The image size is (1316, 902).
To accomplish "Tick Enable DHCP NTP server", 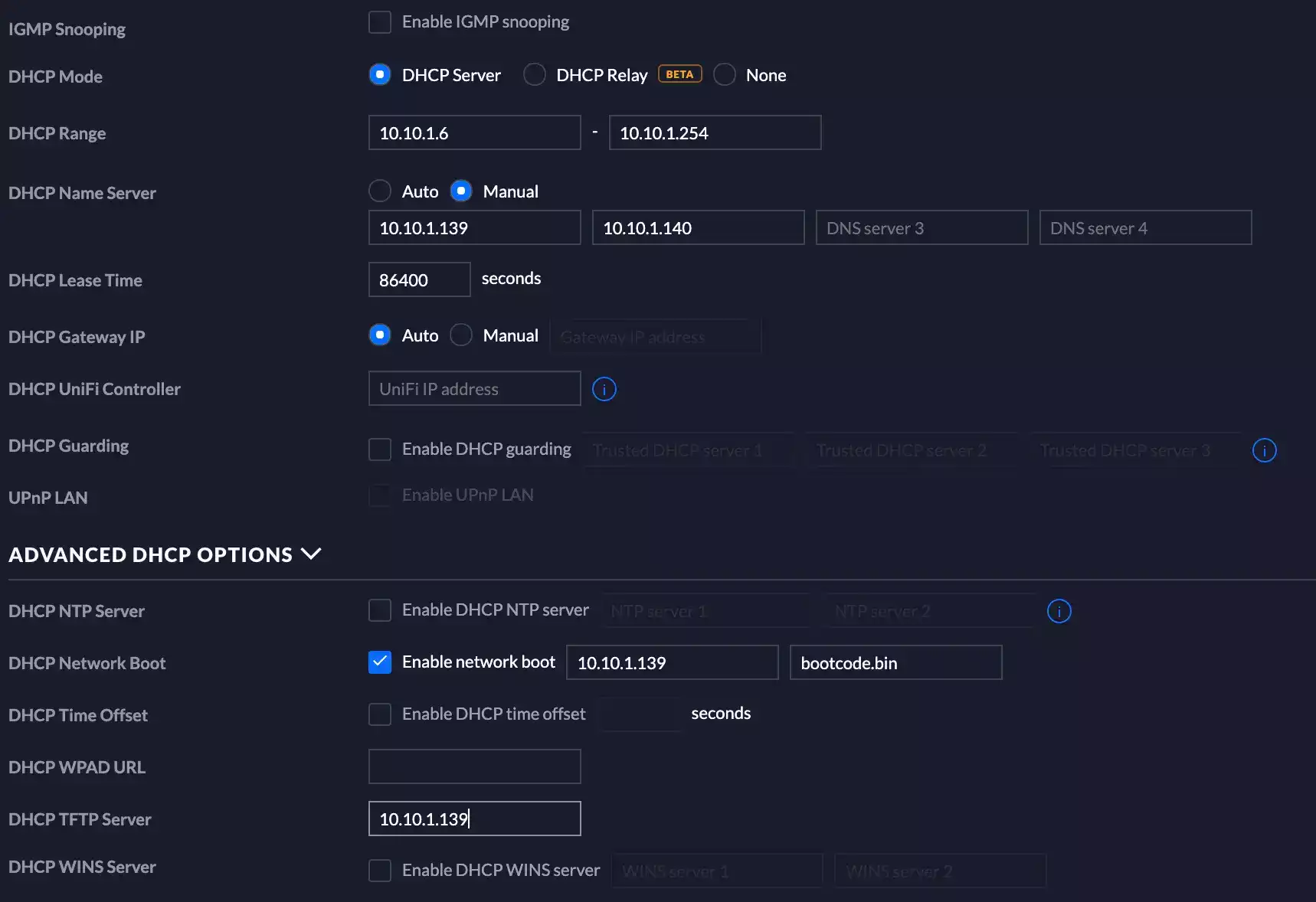I will pyautogui.click(x=380, y=610).
